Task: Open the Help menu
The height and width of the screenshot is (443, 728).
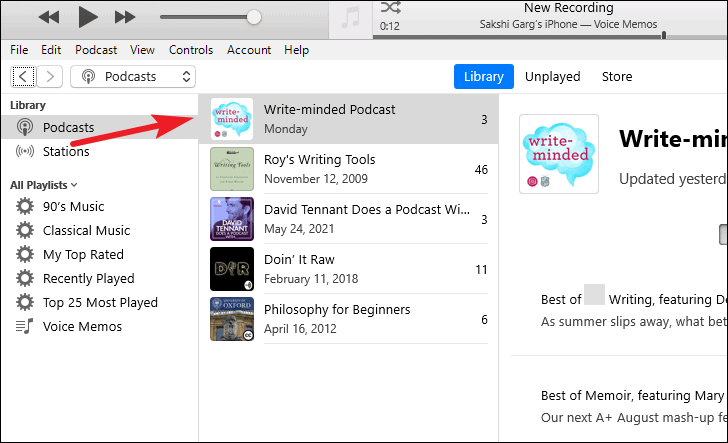Action: click(x=297, y=50)
